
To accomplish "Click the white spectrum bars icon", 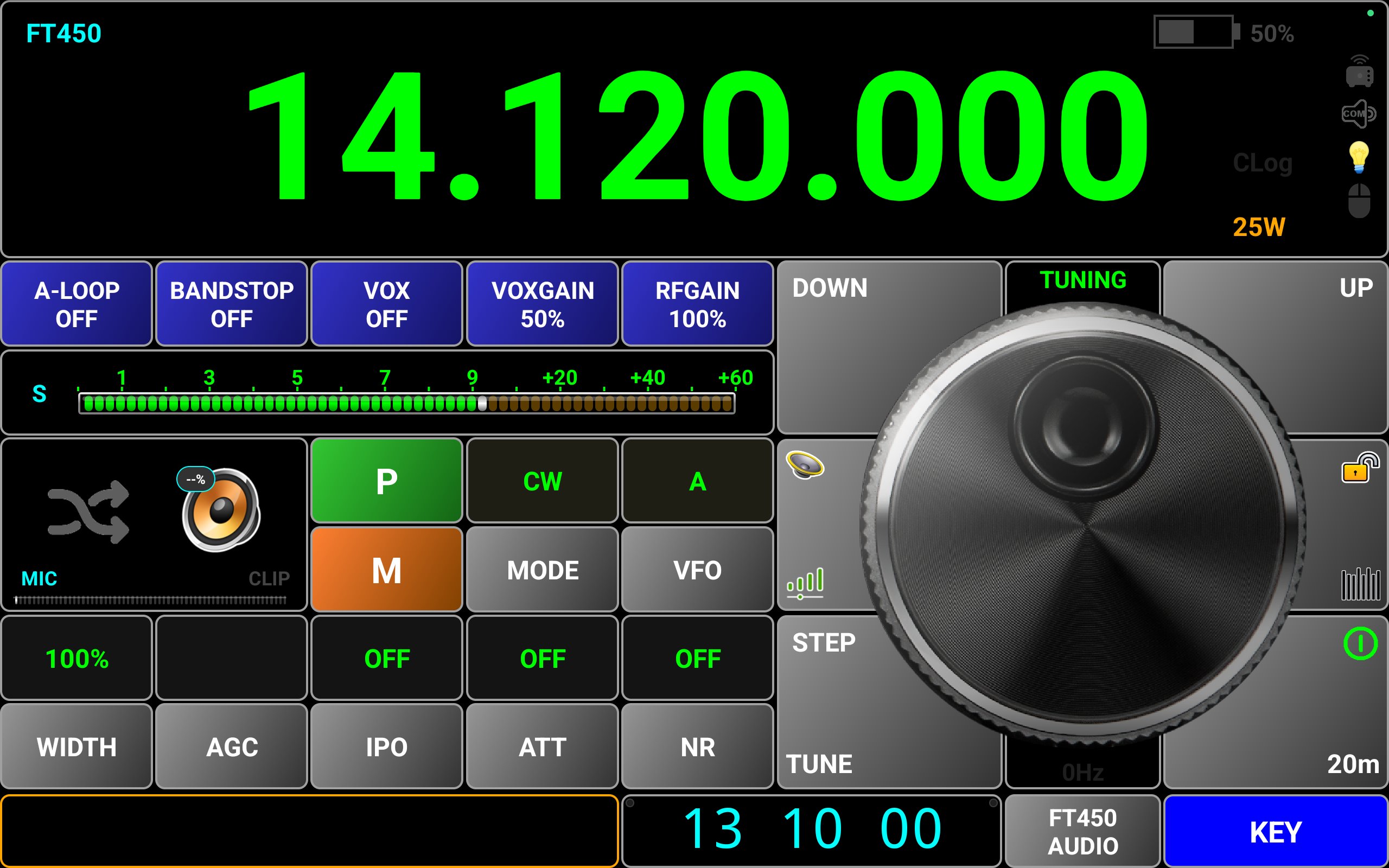I will click(1360, 584).
